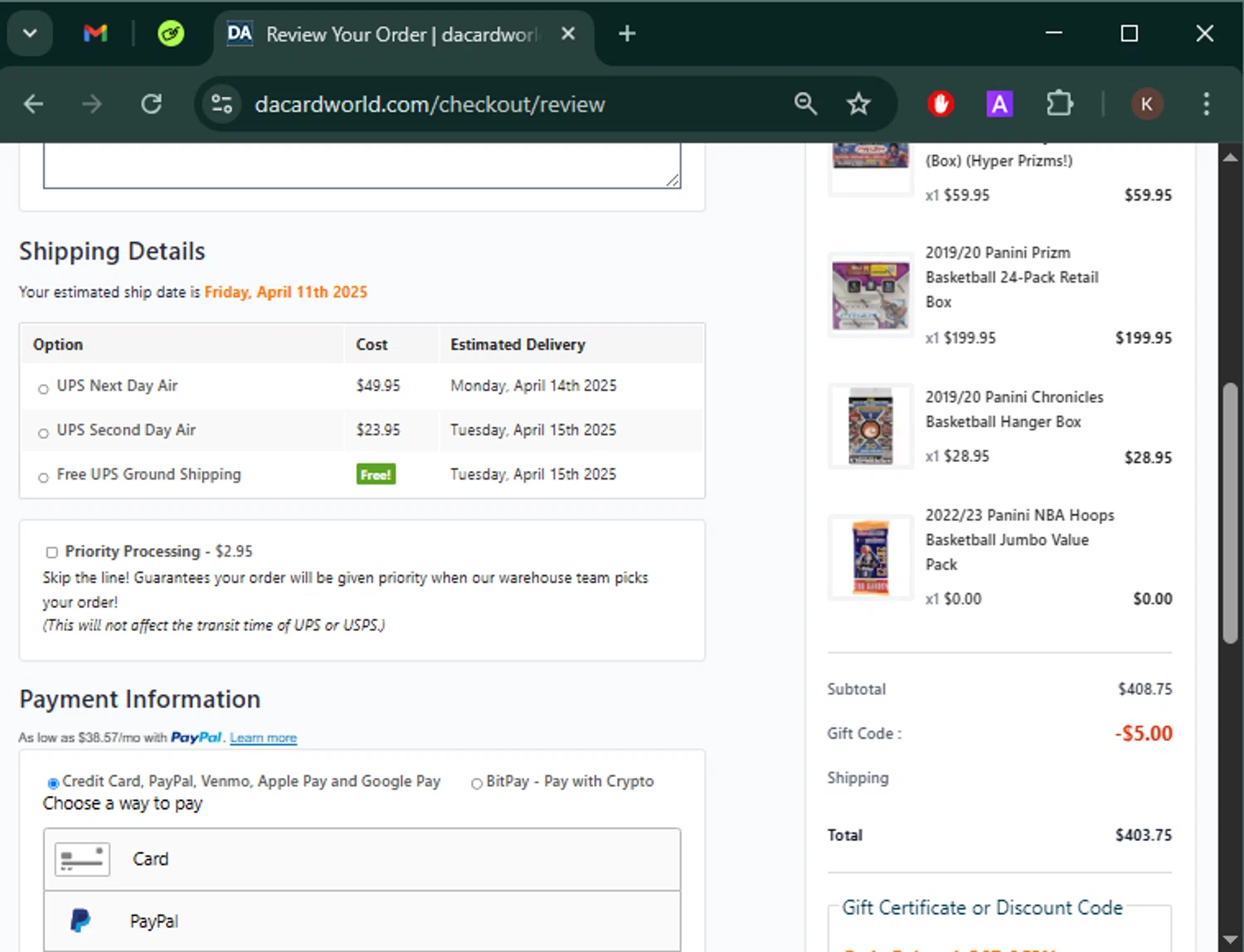Viewport: 1244px width, 952px height.
Task: Open the K profile avatar
Action: tap(1147, 104)
